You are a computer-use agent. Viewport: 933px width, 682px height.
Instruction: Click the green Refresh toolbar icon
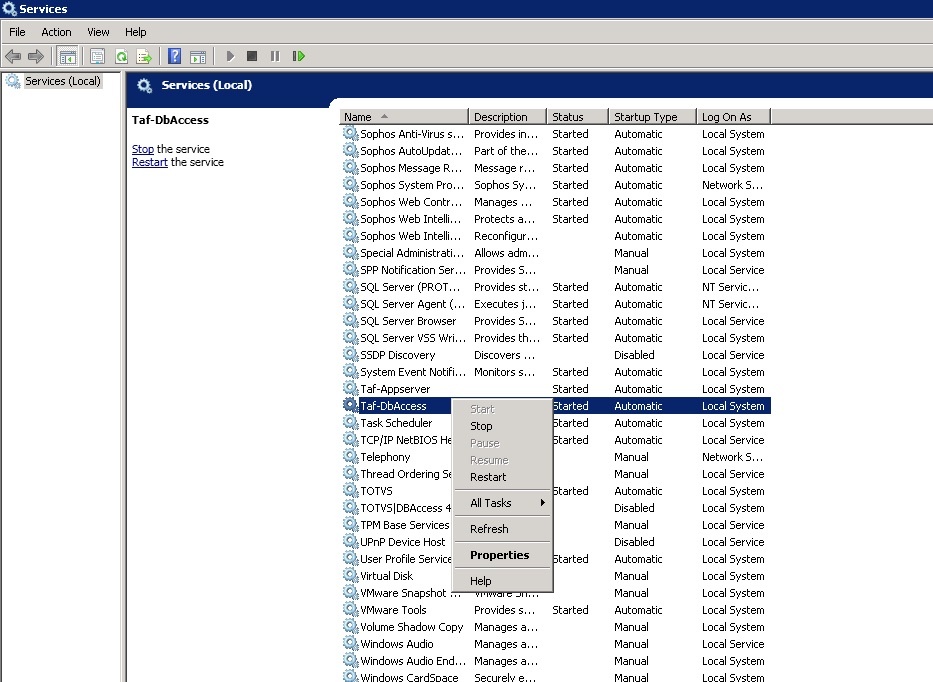pyautogui.click(x=121, y=57)
